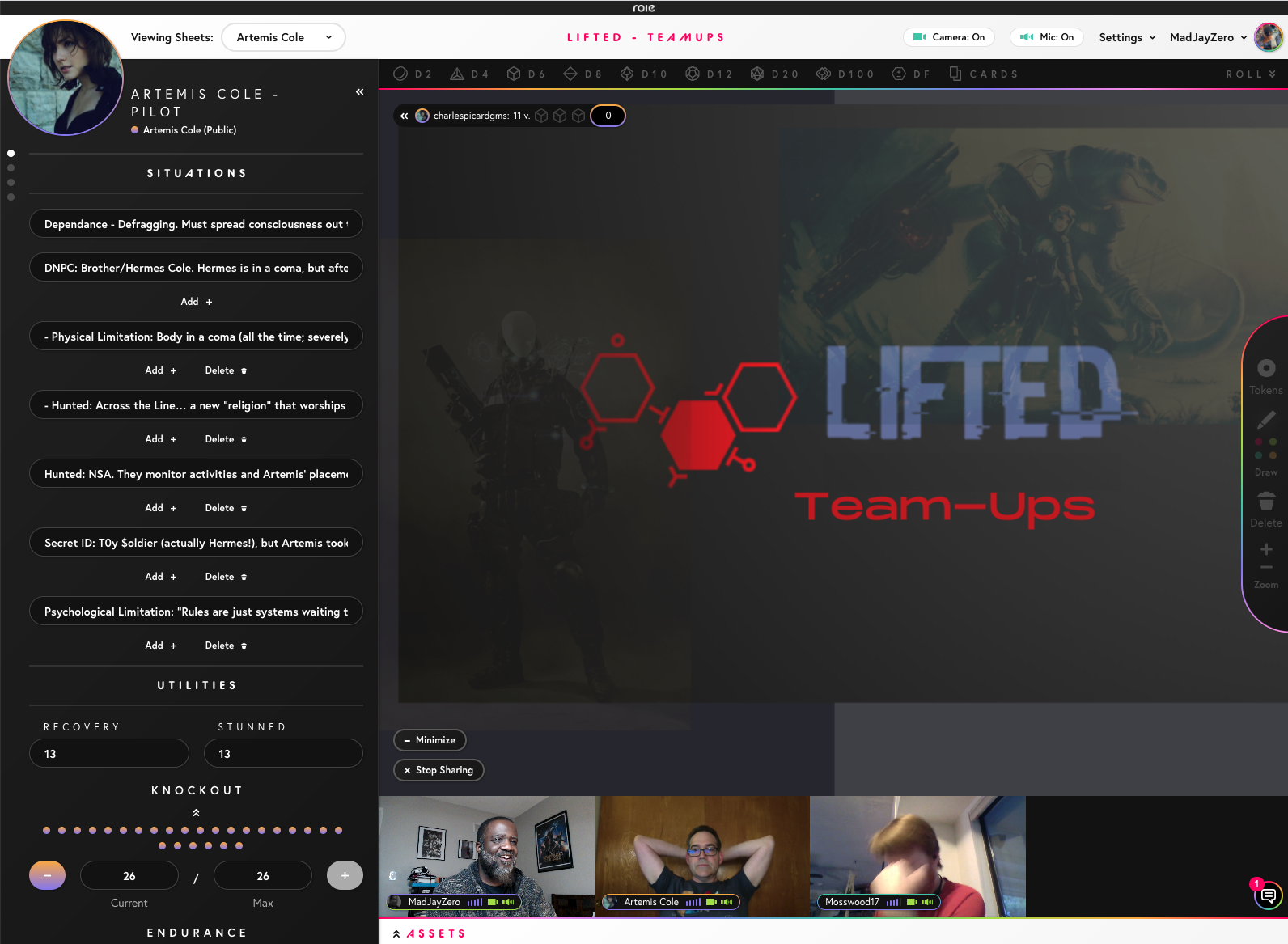1288x944 pixels.
Task: Open the Roll menu
Action: point(1250,74)
